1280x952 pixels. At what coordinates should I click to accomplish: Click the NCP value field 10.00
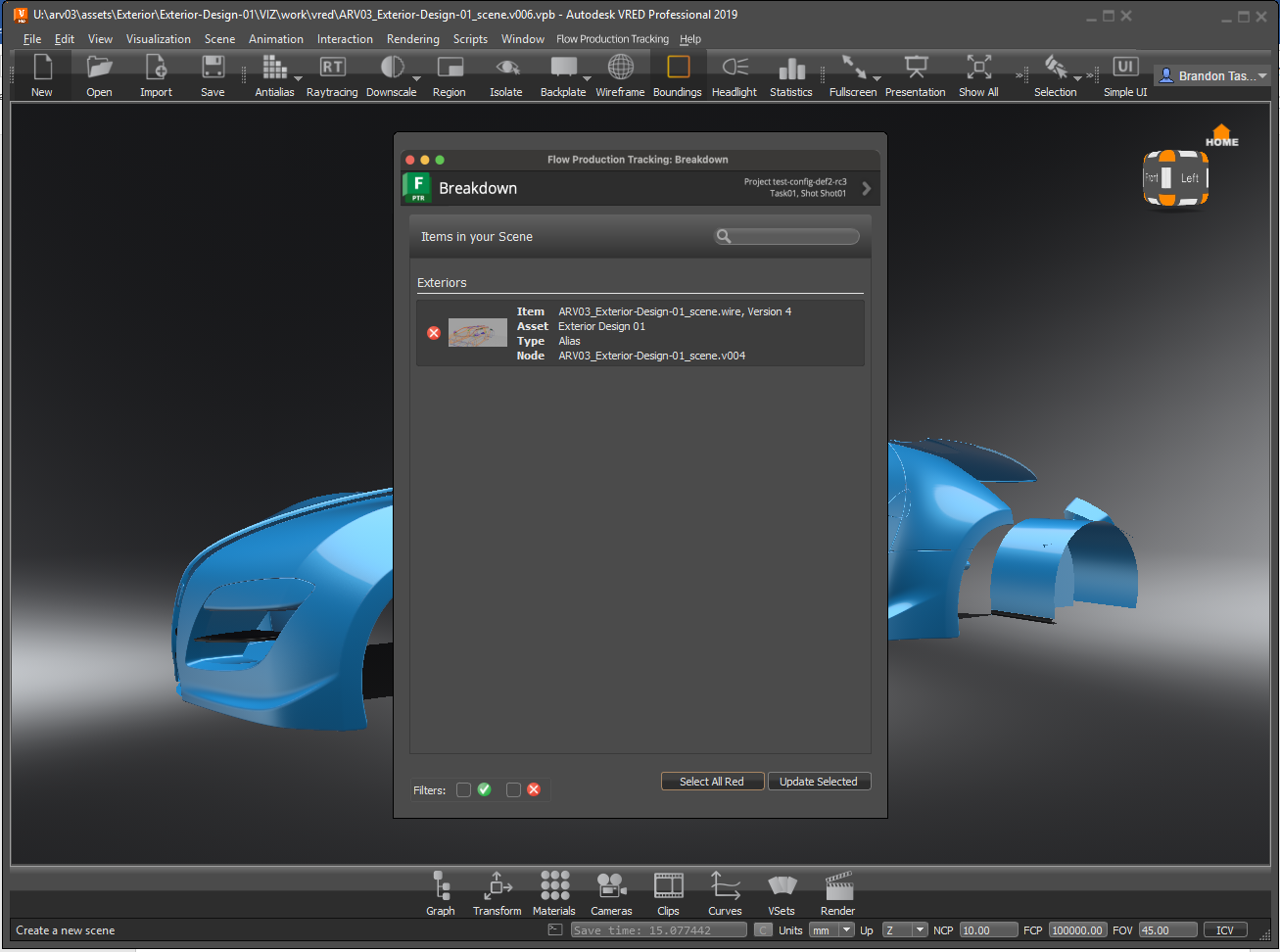tap(988, 930)
